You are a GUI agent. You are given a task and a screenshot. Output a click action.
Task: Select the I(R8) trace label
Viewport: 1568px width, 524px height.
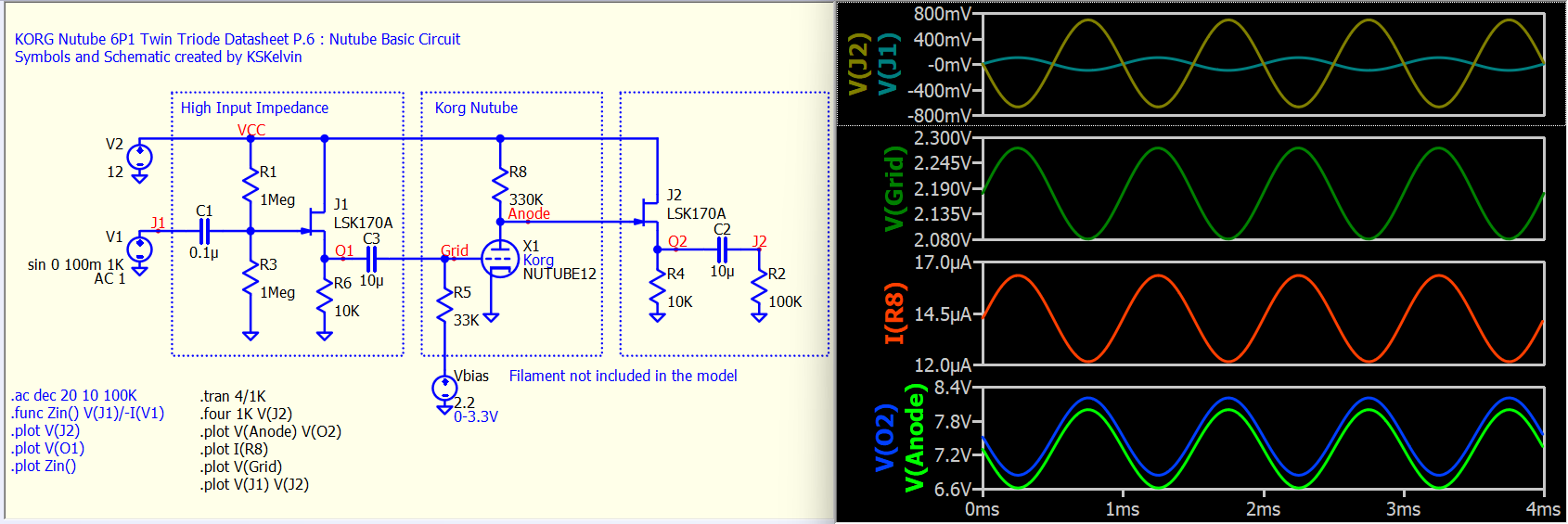(893, 313)
